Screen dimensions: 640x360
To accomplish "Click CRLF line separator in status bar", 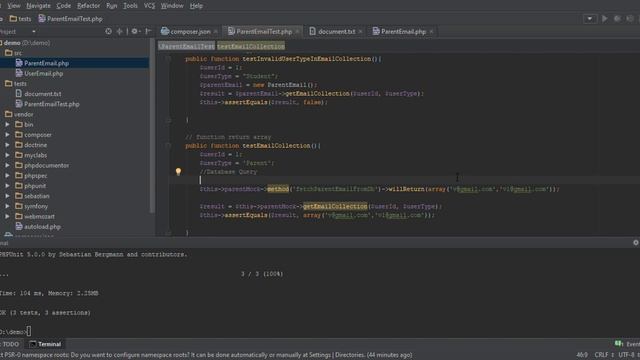I will point(604,355).
